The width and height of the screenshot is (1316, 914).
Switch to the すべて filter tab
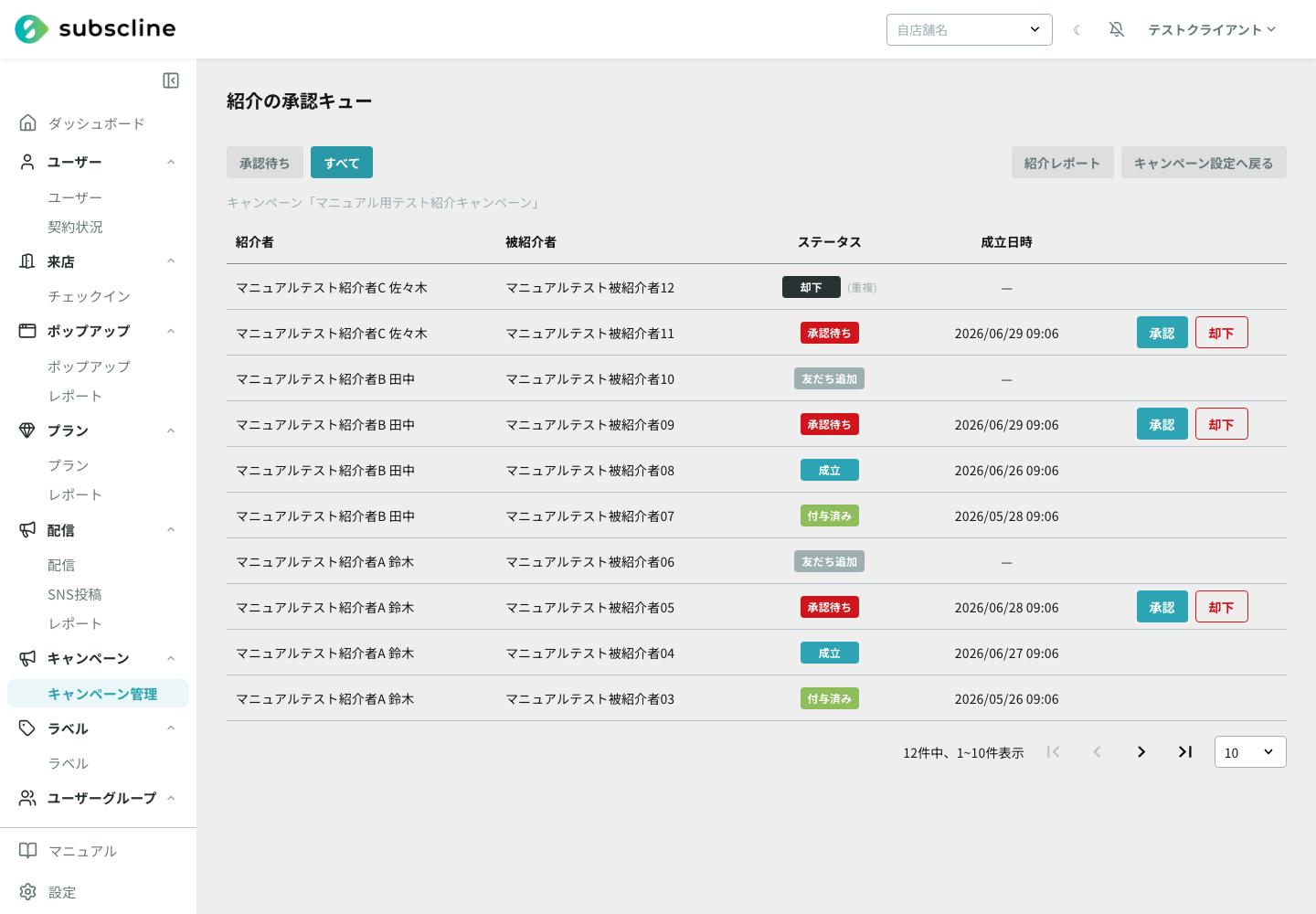tap(342, 163)
